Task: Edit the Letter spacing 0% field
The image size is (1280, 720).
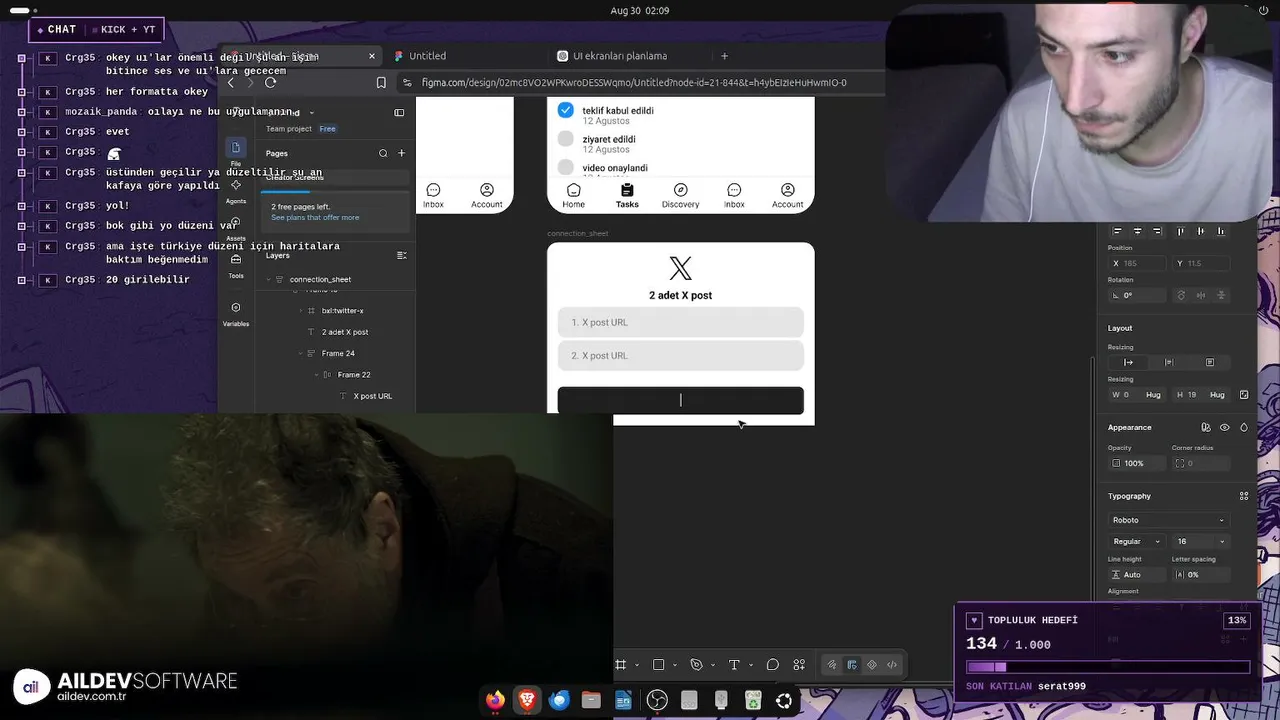Action: (x=1199, y=574)
